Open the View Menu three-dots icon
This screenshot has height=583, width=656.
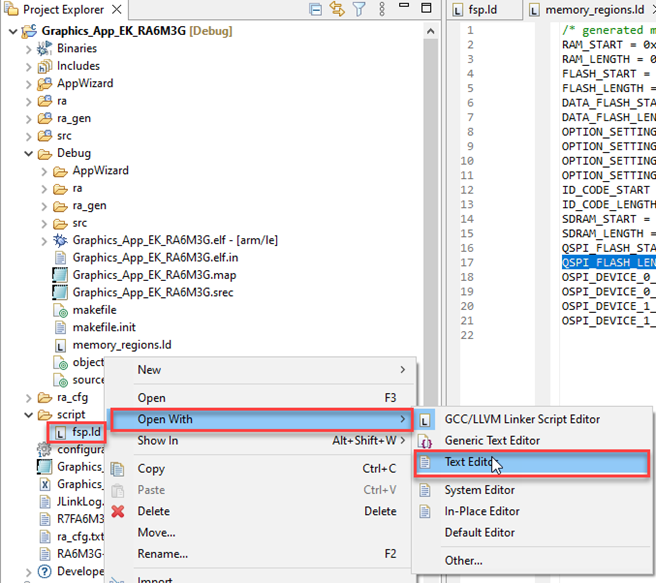382,9
